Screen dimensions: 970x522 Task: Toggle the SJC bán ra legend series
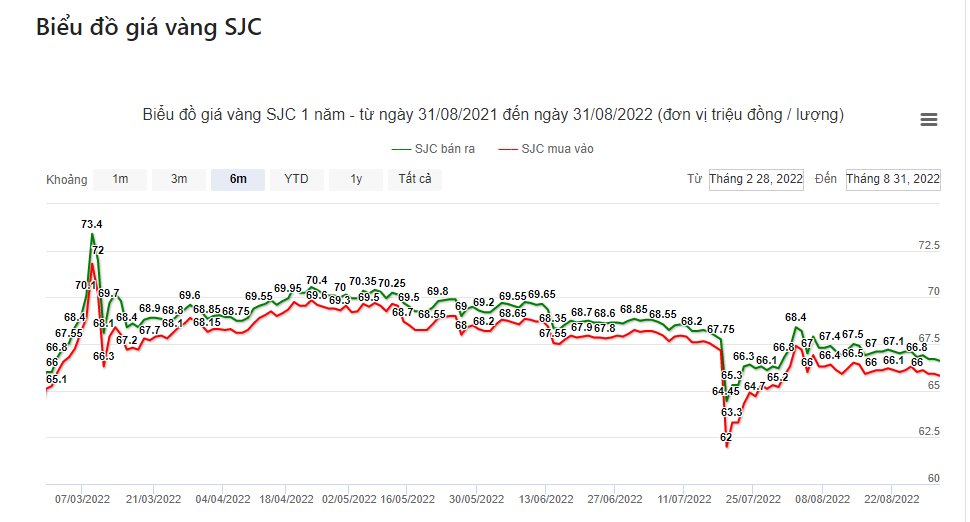[x=434, y=149]
